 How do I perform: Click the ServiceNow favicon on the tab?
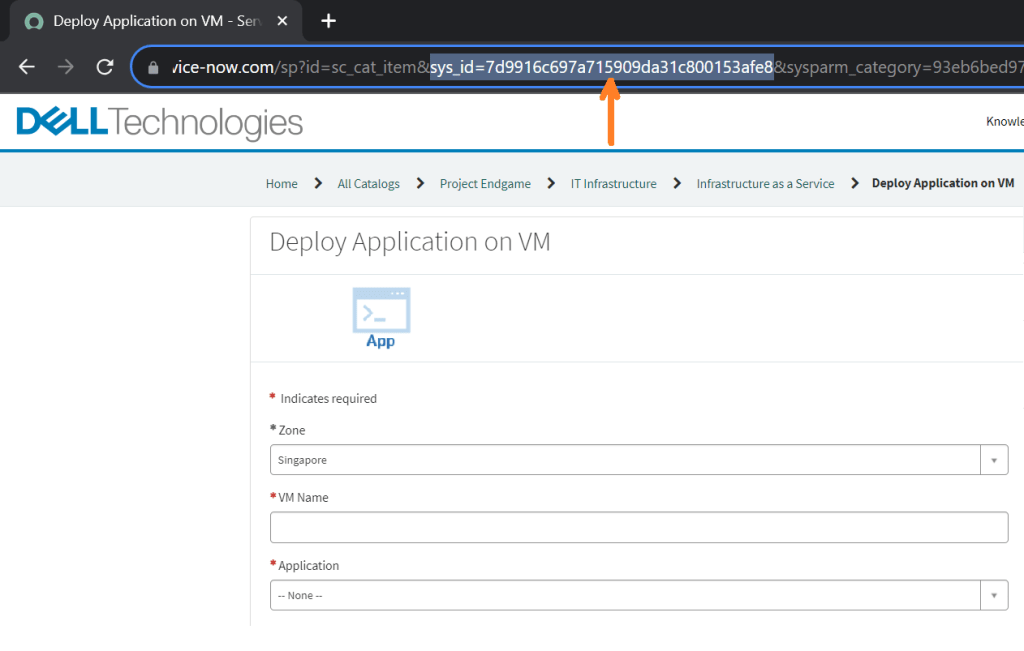point(34,21)
